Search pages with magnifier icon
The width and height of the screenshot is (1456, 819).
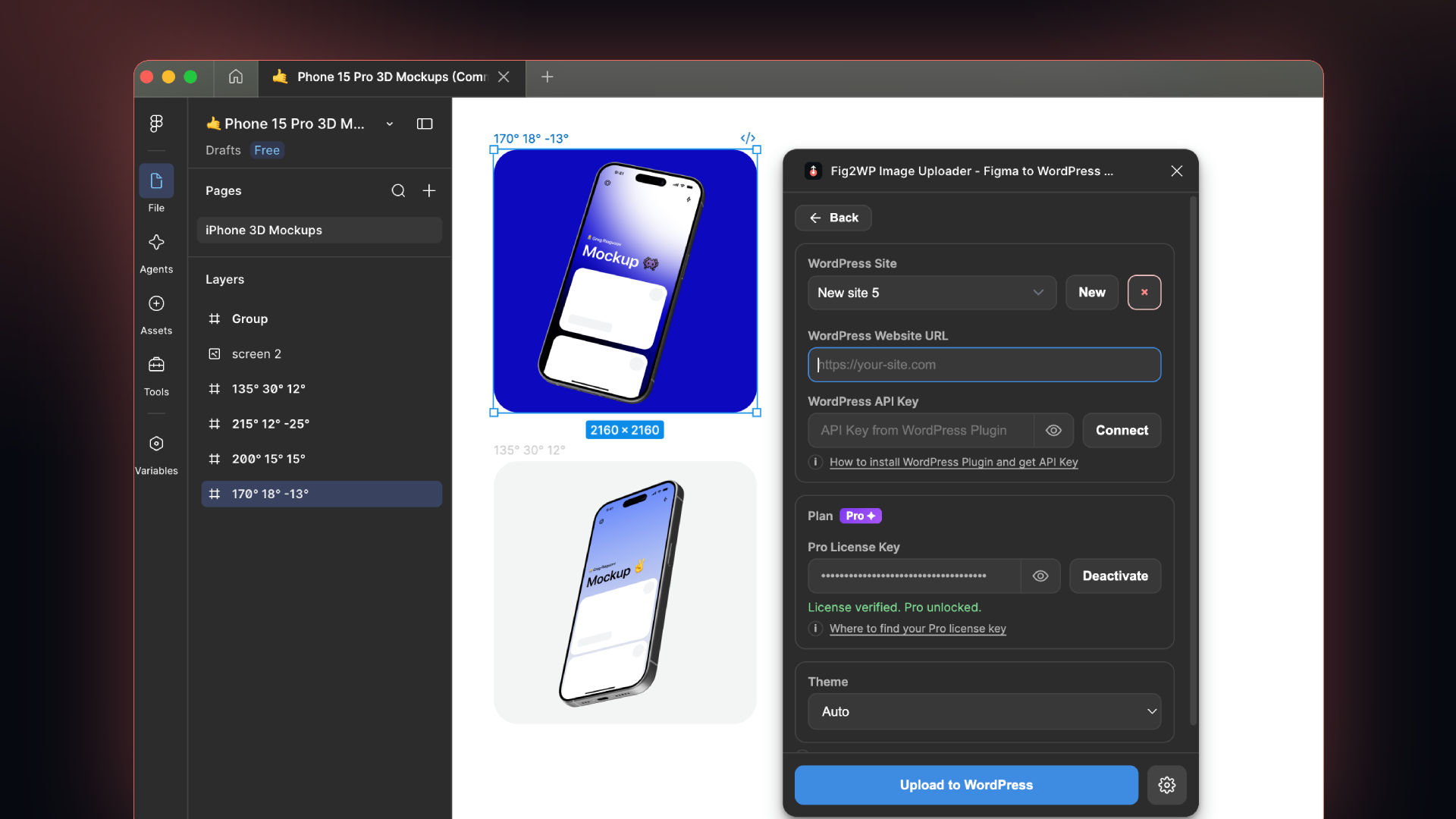[398, 191]
